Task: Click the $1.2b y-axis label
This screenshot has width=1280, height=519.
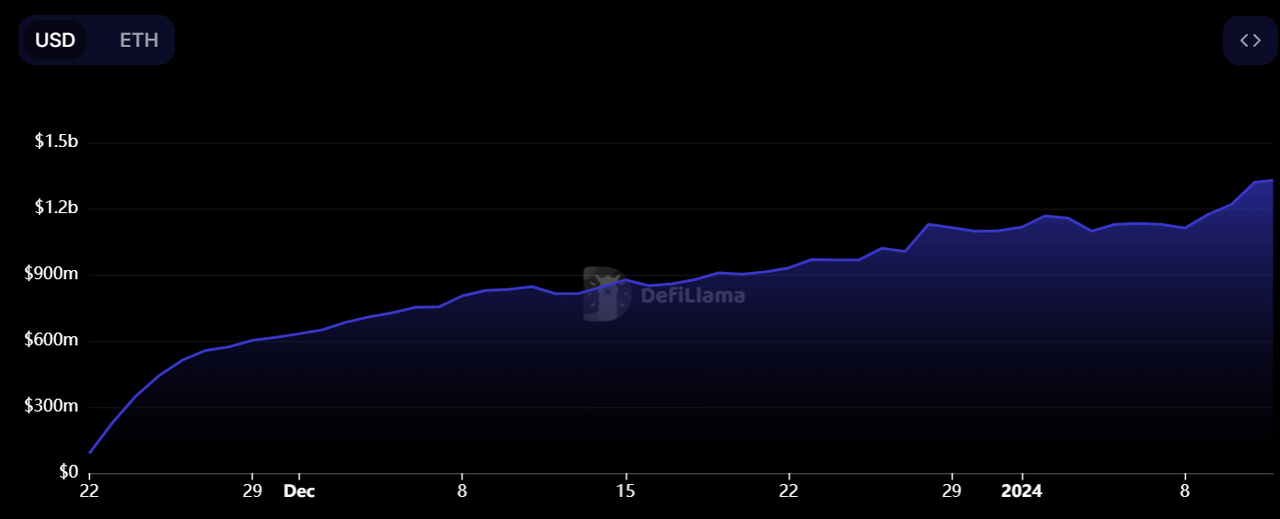Action: [x=56, y=207]
